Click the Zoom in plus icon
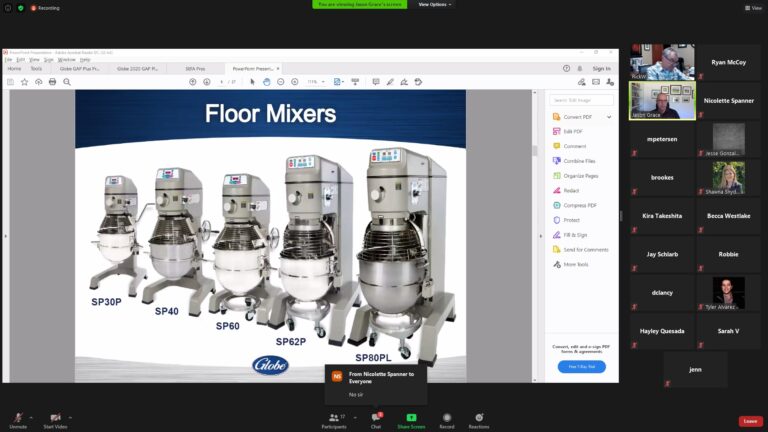The image size is (768, 432). pos(295,82)
